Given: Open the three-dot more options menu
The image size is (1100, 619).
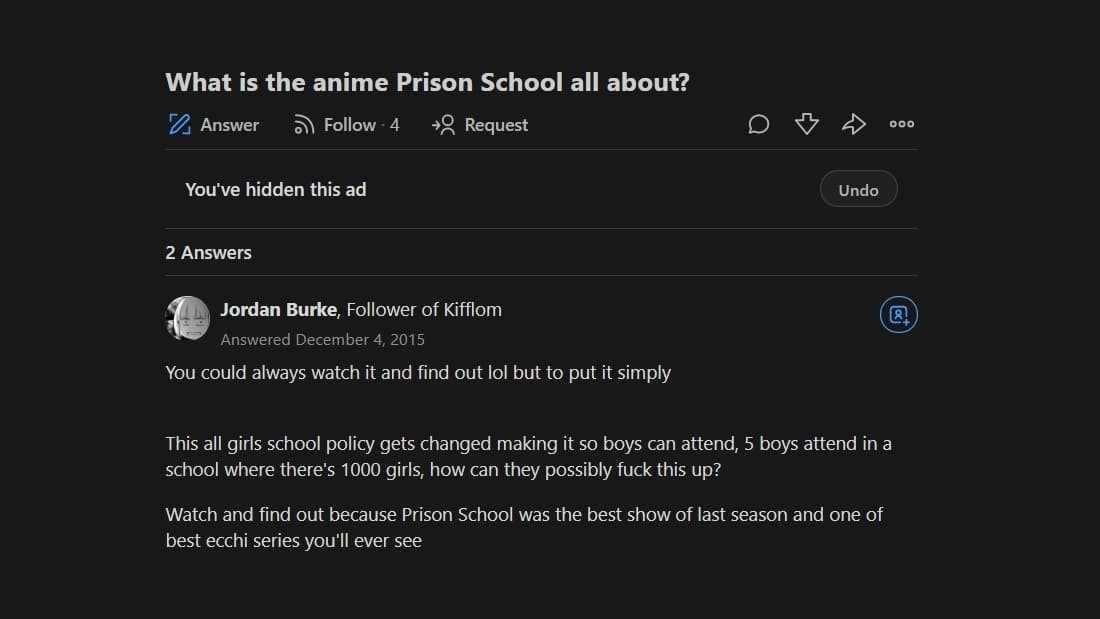Looking at the screenshot, I should [x=901, y=124].
